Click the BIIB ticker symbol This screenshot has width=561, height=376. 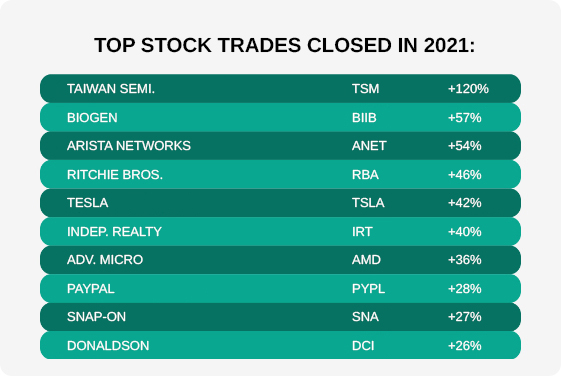[x=364, y=118]
